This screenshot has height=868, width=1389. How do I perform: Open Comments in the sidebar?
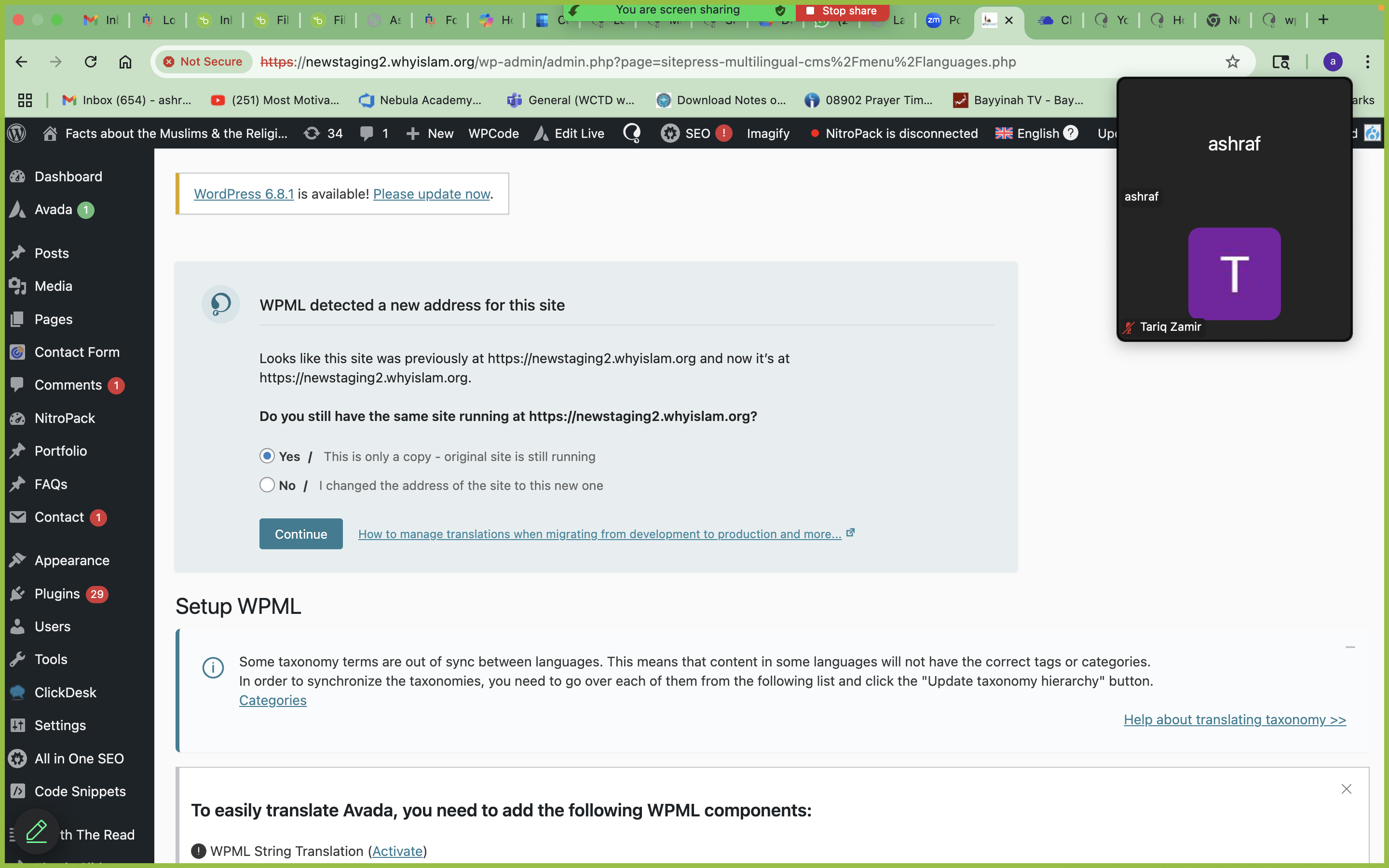point(68,385)
